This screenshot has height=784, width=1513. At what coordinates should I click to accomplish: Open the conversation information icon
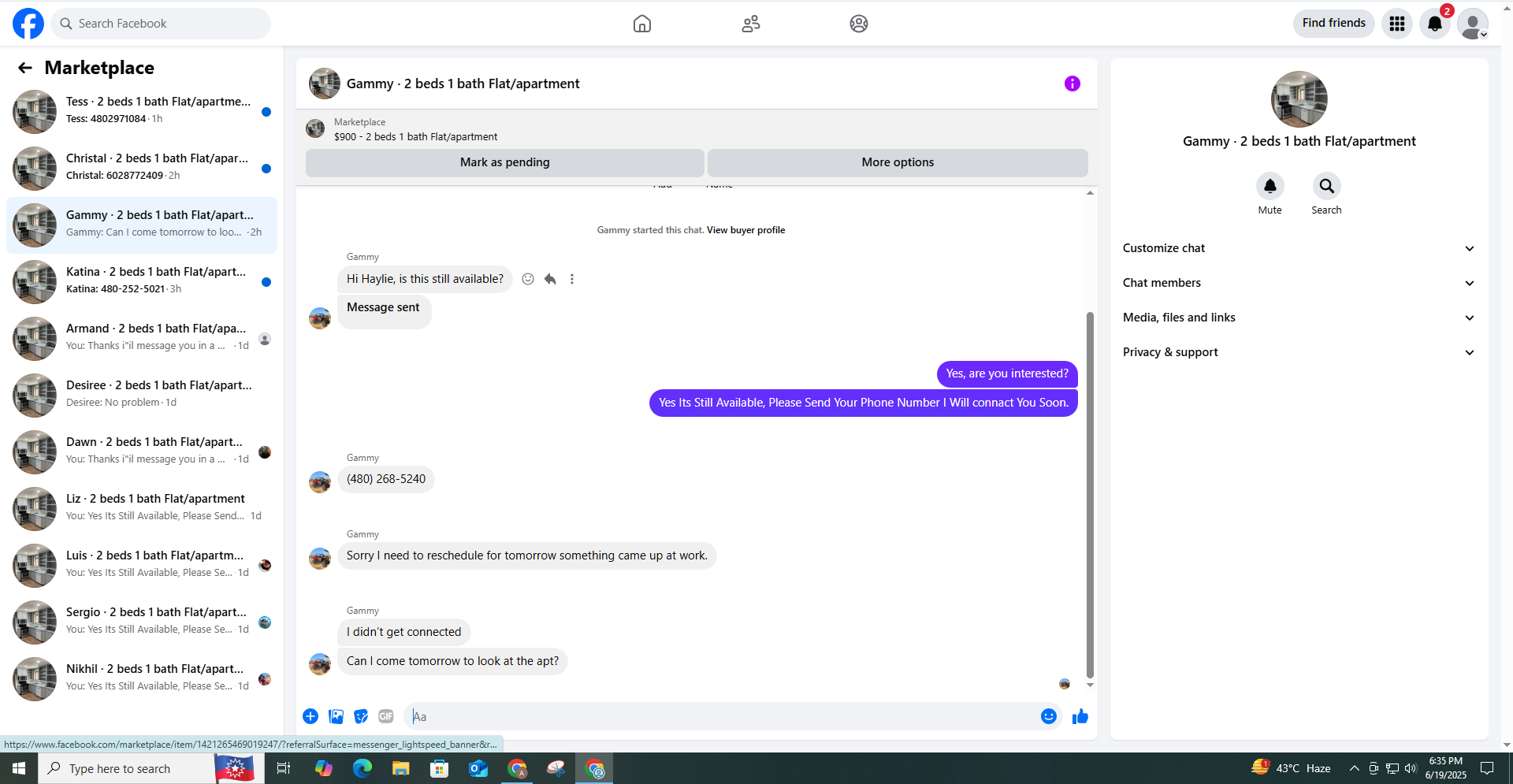pos(1072,84)
